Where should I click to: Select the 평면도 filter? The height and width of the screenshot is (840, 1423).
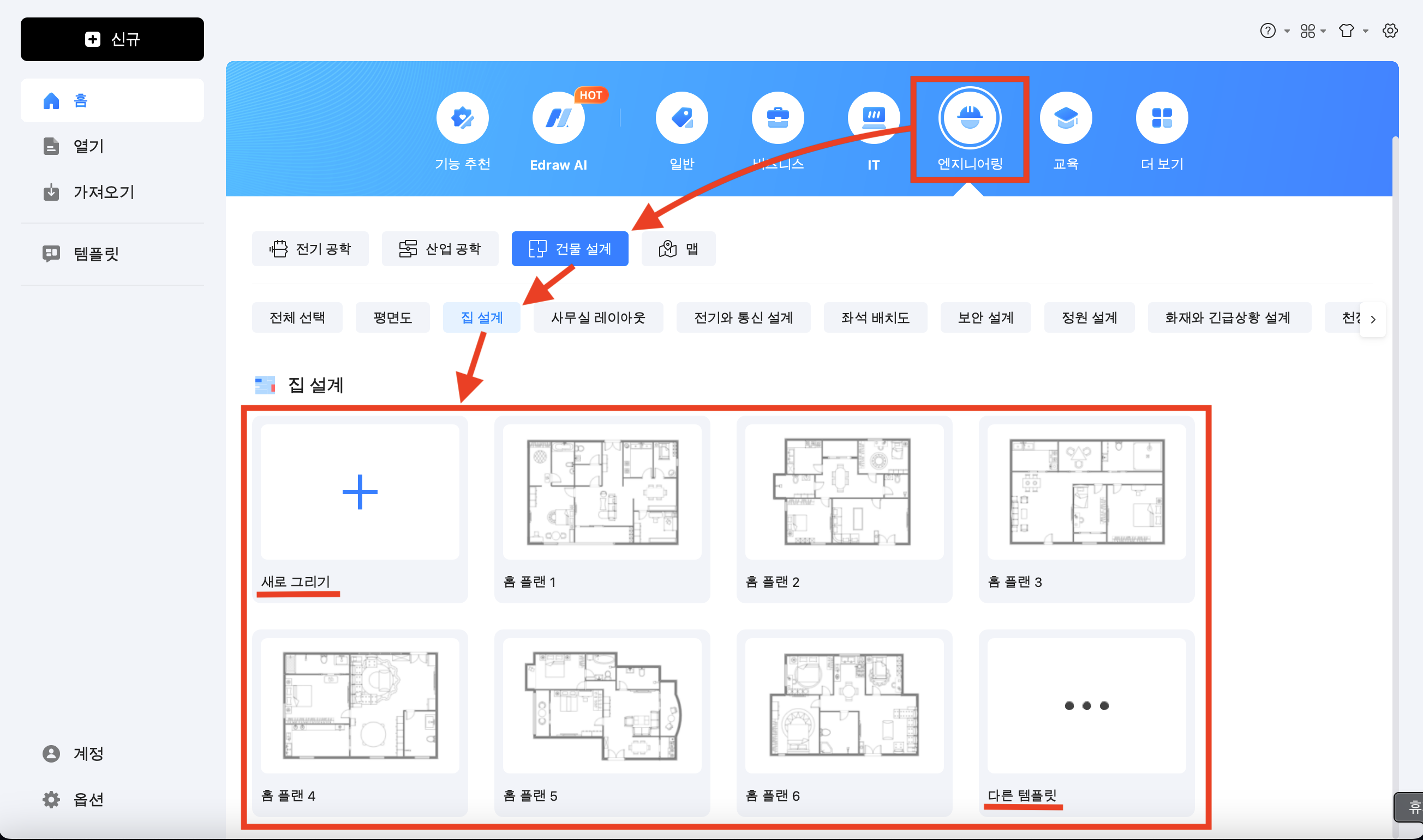(392, 317)
